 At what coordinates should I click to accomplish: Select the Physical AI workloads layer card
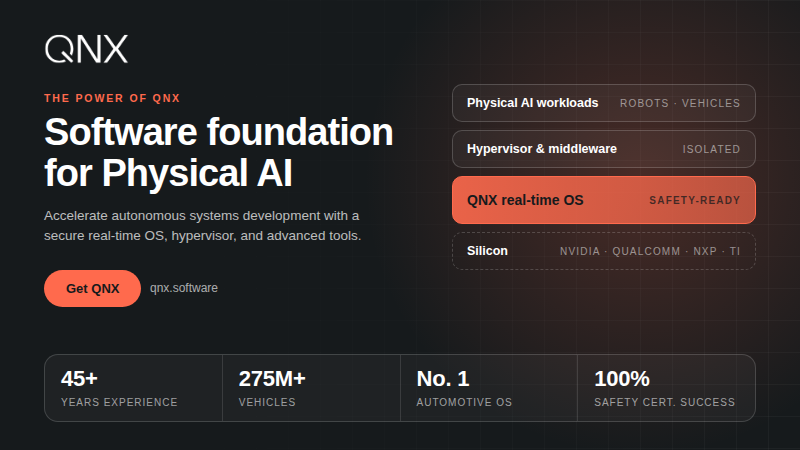point(604,103)
